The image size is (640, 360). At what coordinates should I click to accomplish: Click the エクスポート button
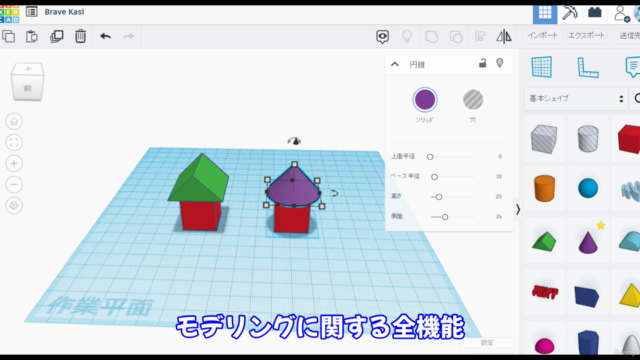pyautogui.click(x=586, y=36)
